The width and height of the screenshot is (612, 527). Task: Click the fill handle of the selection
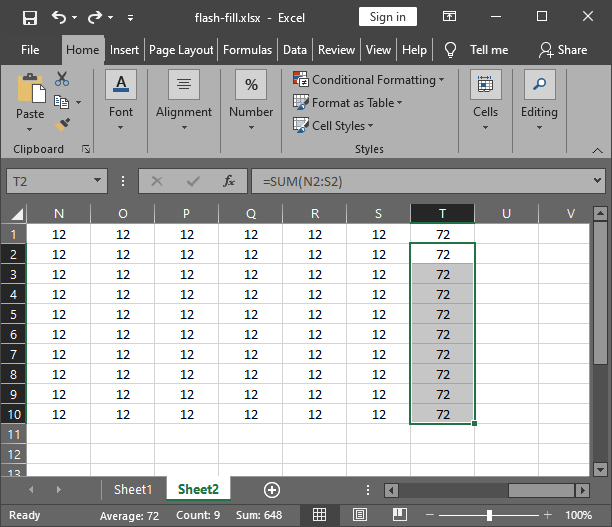point(474,424)
